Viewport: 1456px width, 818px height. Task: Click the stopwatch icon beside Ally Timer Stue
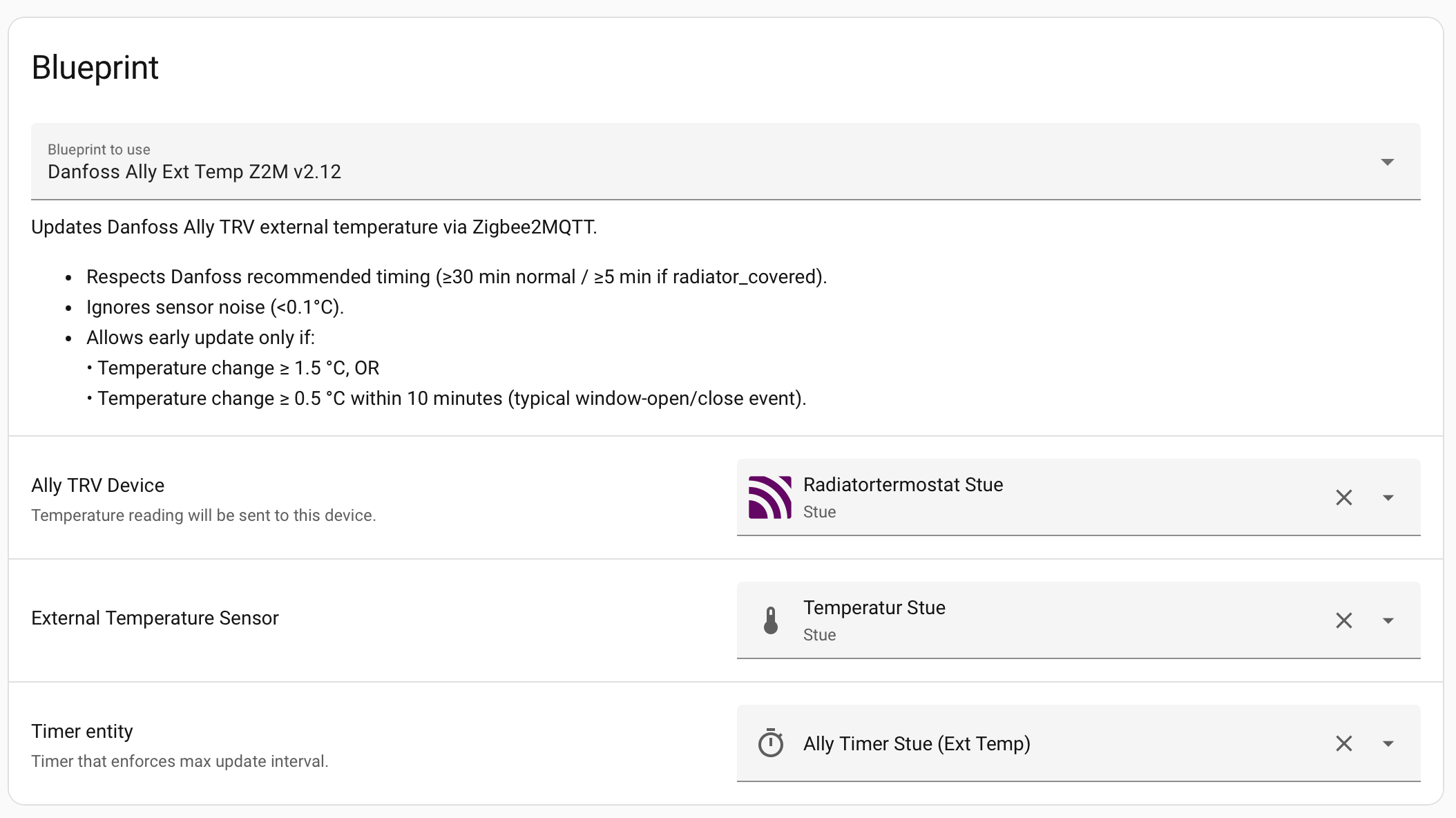pyautogui.click(x=771, y=743)
